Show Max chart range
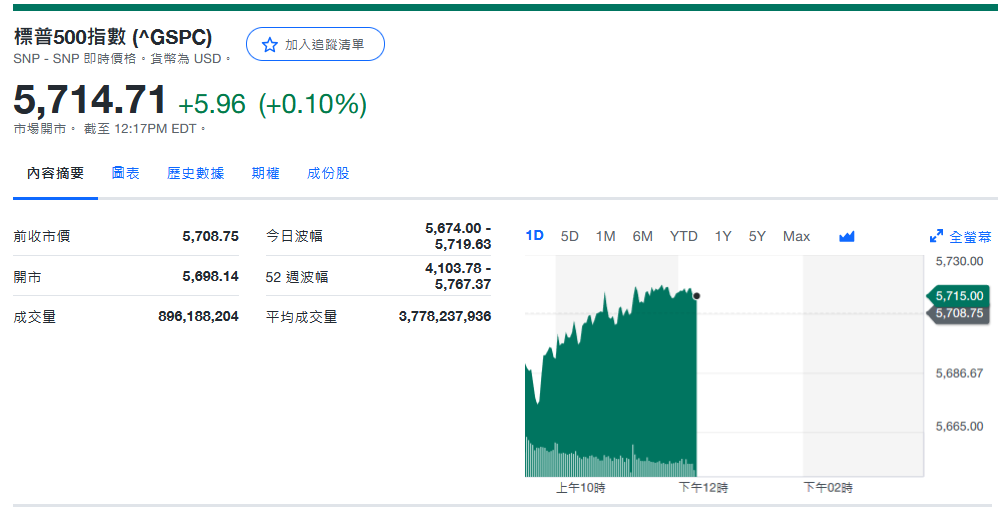 point(796,236)
